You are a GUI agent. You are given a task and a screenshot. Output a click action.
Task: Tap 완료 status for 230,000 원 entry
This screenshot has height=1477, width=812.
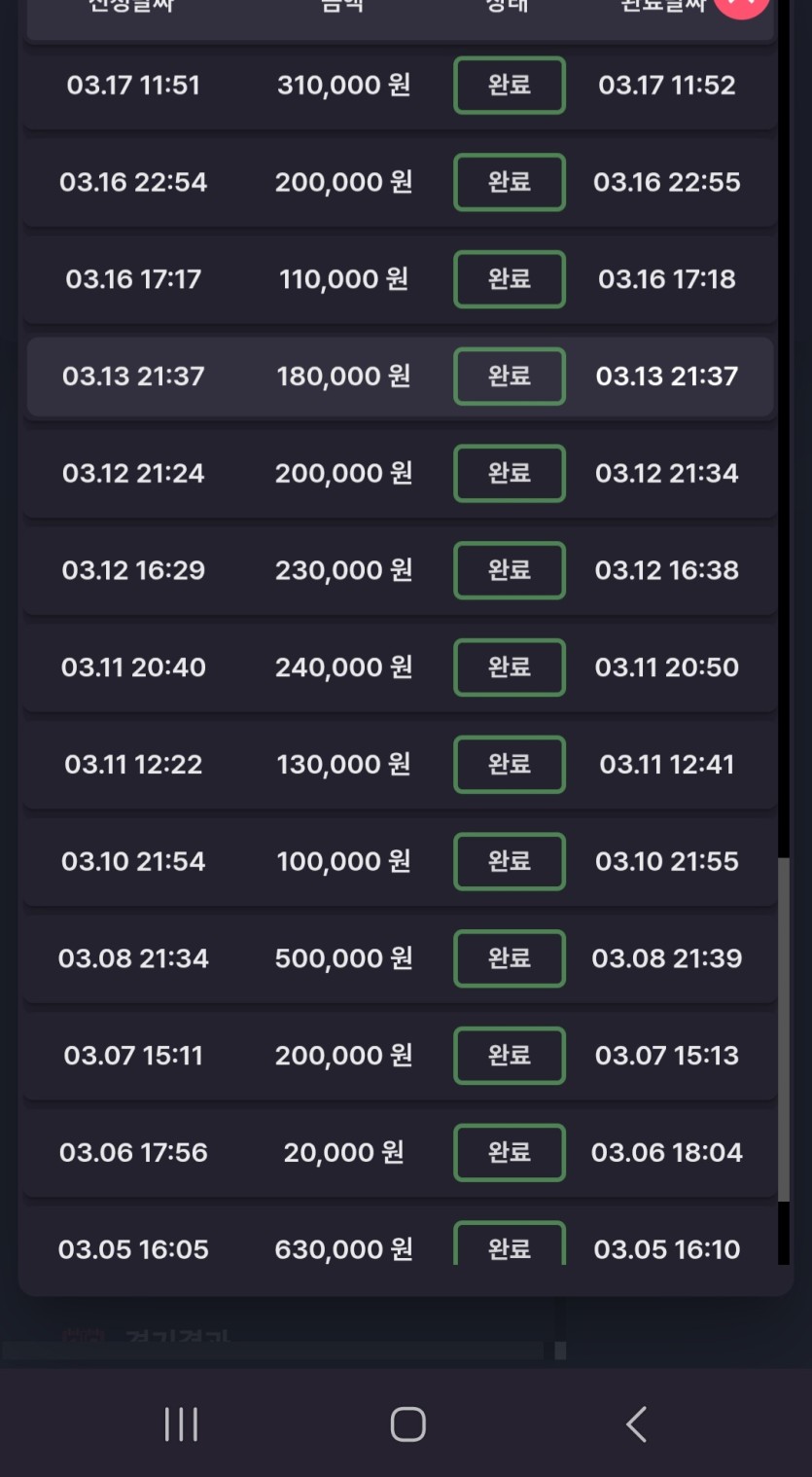(x=509, y=570)
